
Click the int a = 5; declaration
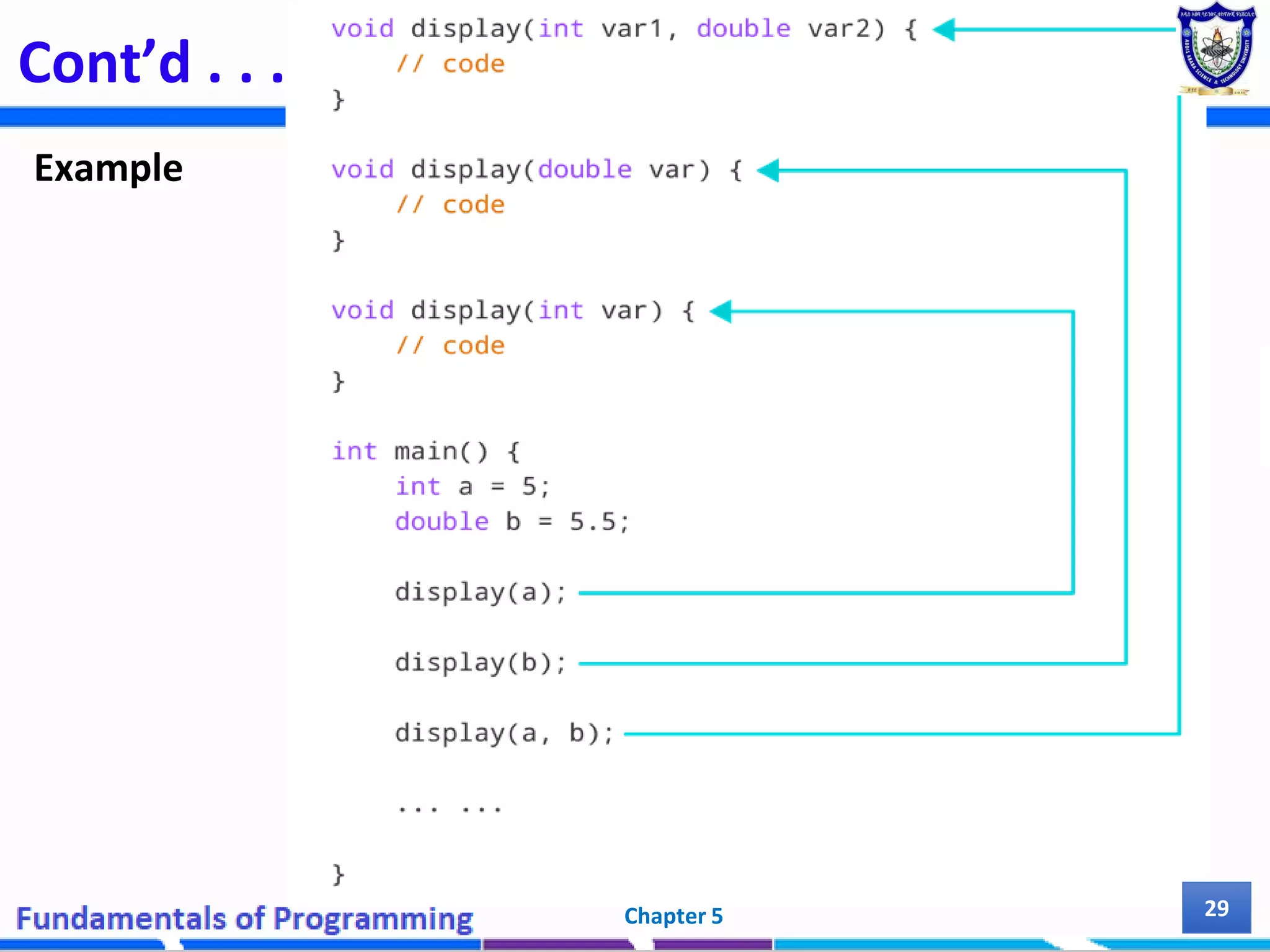click(x=473, y=487)
